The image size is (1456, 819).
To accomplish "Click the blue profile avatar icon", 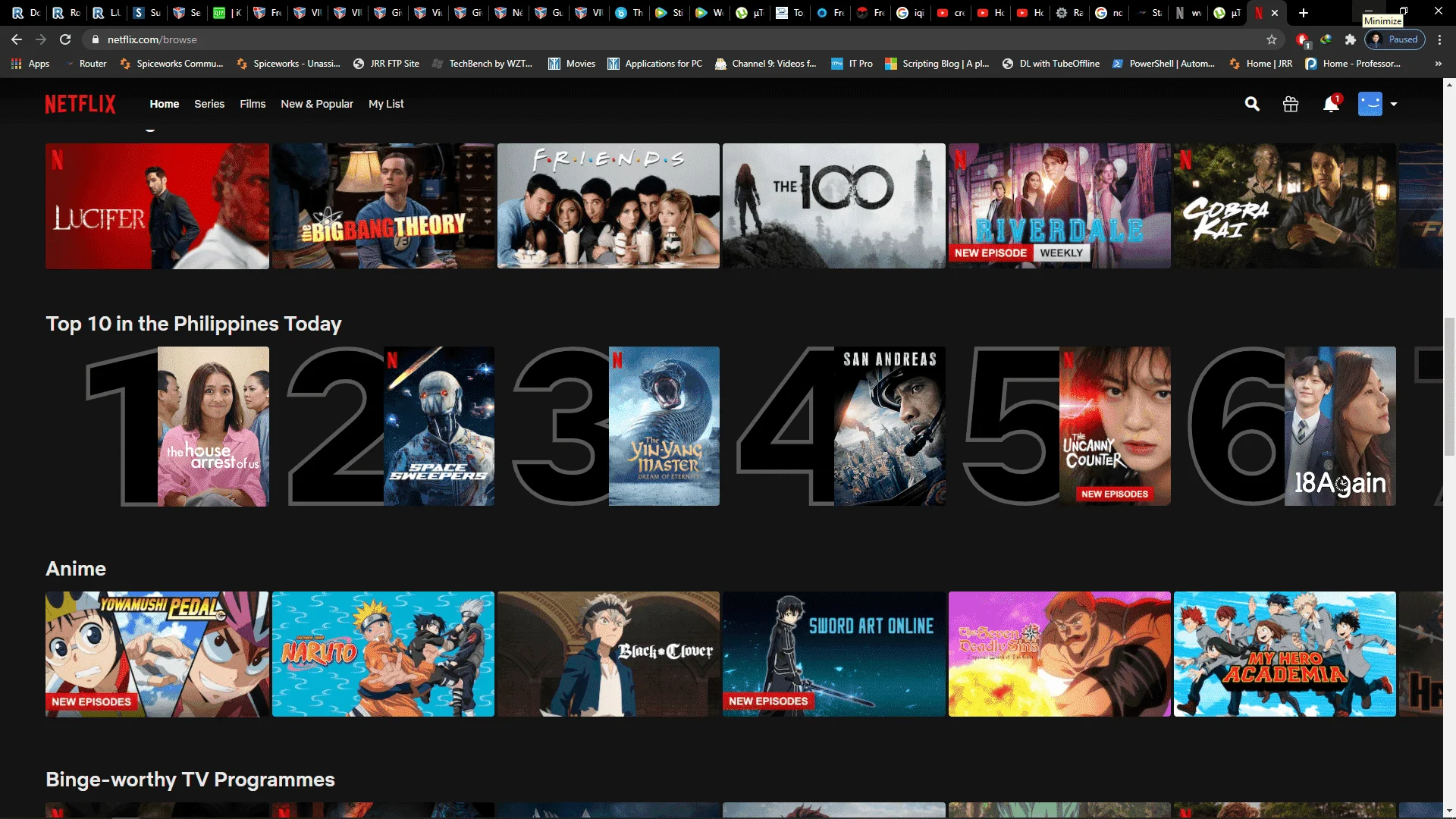I will tap(1370, 104).
